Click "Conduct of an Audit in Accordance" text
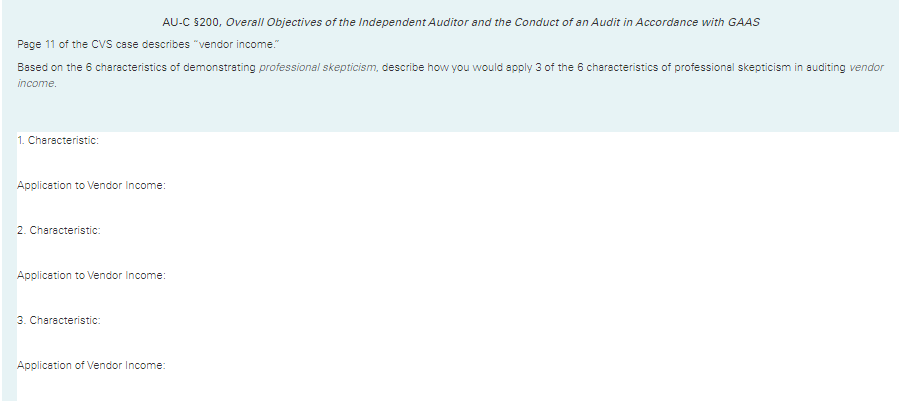This screenshot has height=401, width=899. [592, 22]
